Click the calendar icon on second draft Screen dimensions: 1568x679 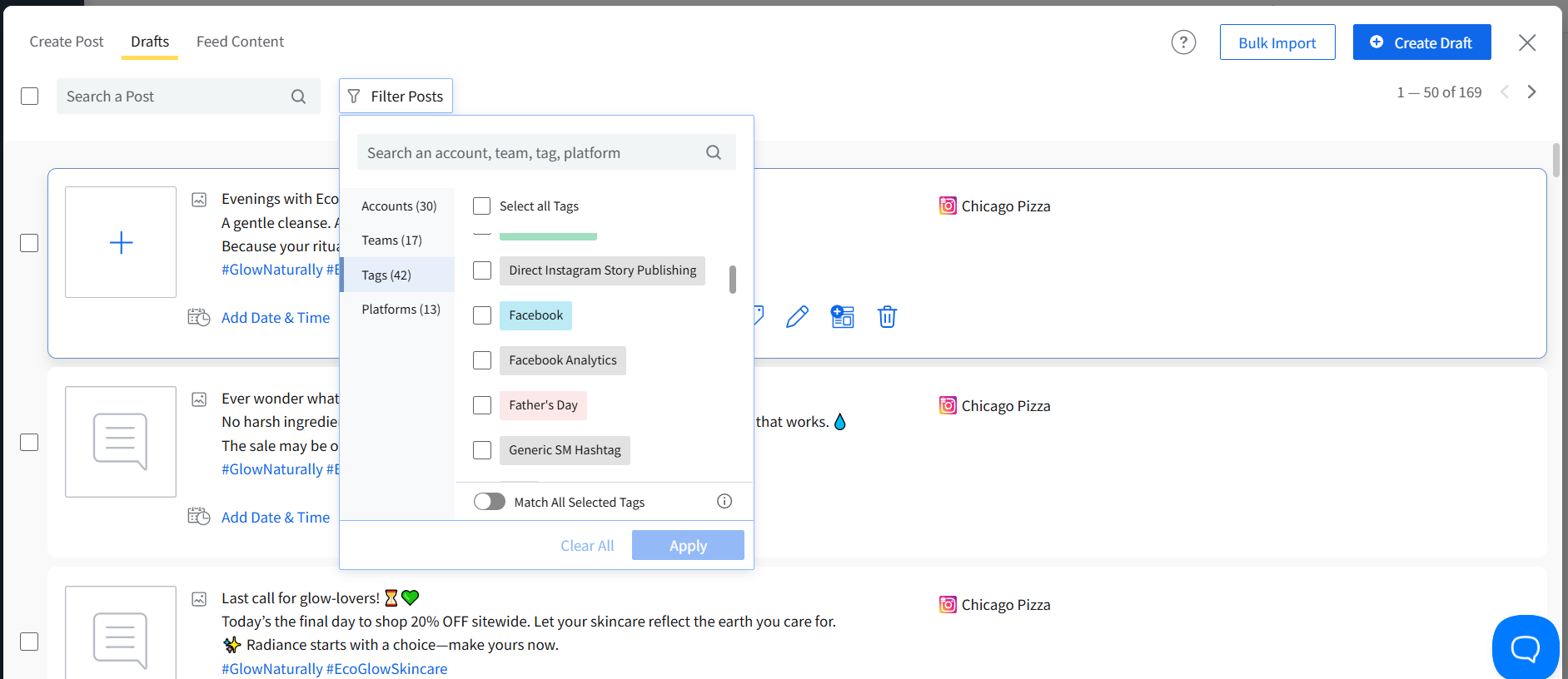(x=199, y=517)
